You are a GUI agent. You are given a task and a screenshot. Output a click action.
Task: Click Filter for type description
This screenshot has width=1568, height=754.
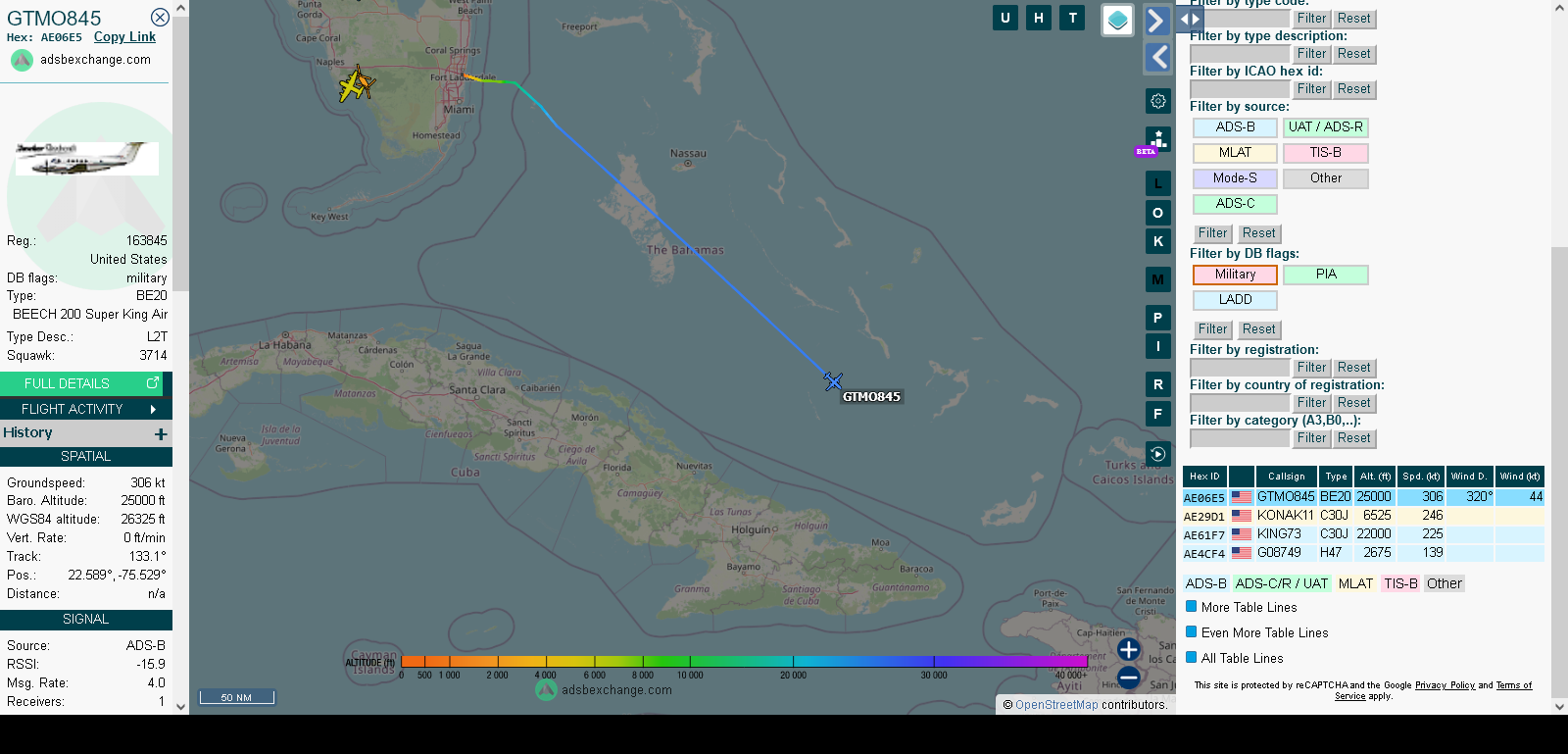tap(1311, 54)
